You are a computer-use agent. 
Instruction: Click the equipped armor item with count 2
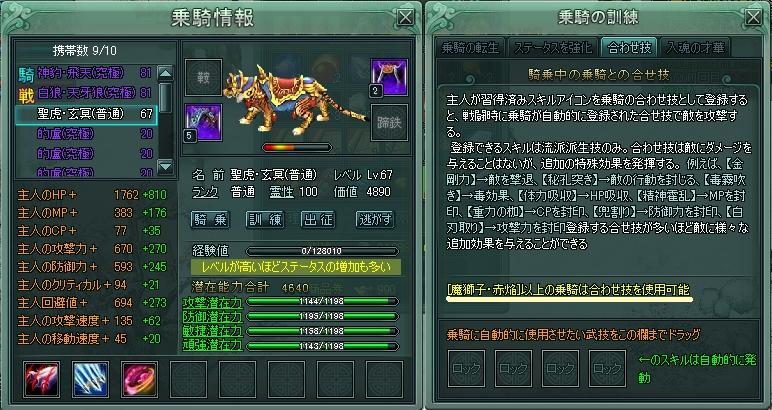tap(389, 77)
